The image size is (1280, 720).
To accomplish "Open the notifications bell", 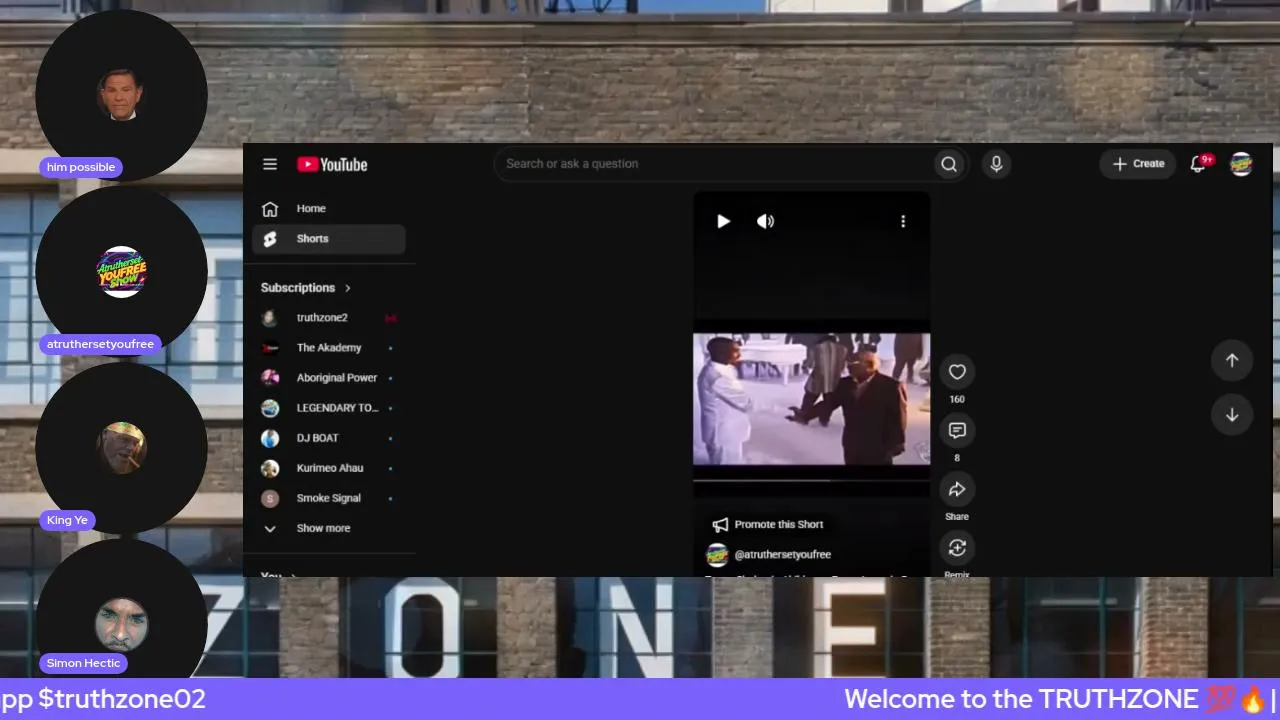I will click(1199, 164).
